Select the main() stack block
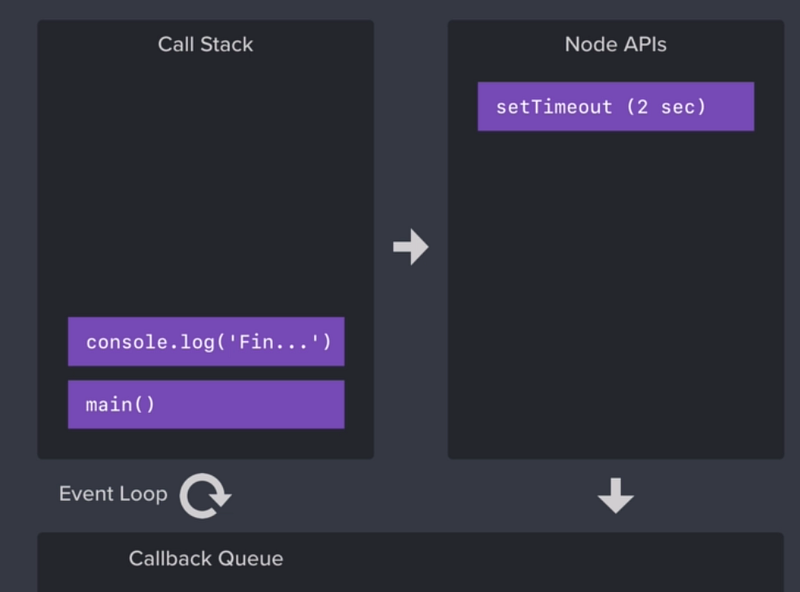The width and height of the screenshot is (800, 592). (x=206, y=404)
